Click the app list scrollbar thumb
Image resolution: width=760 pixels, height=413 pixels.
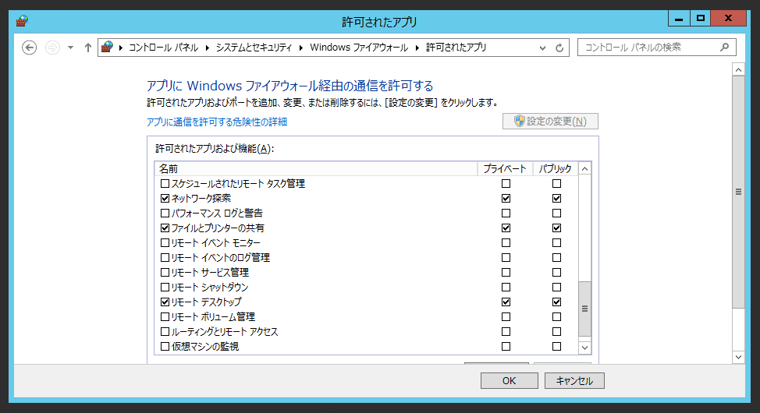pos(585,309)
